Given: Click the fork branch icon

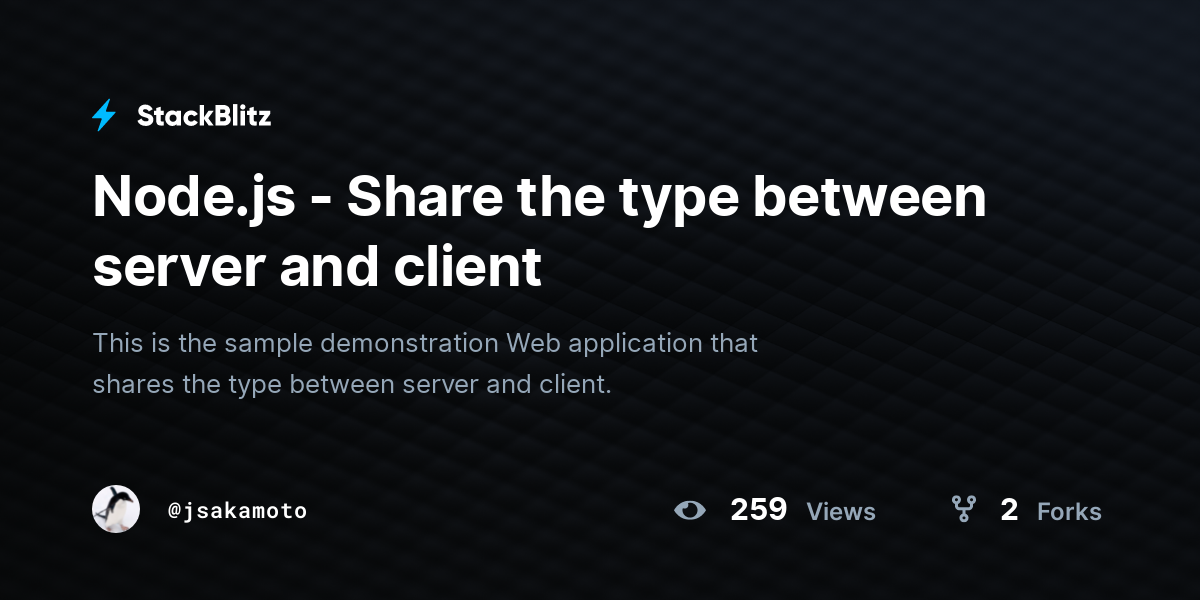Looking at the screenshot, I should tap(964, 510).
